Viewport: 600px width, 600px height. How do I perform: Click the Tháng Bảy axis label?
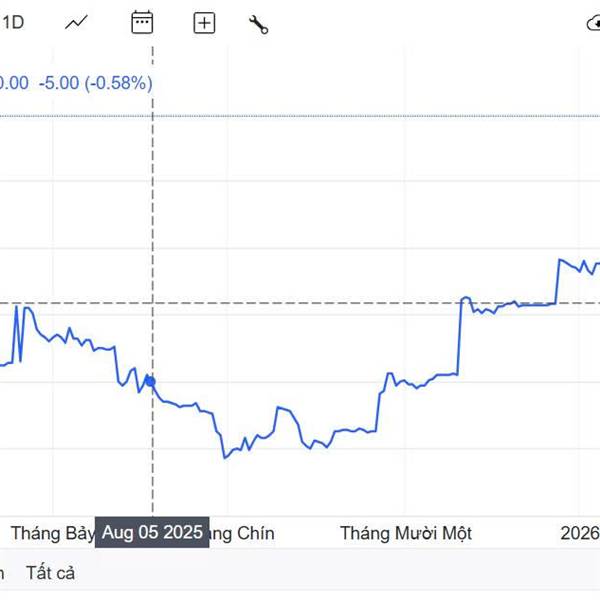point(52,532)
